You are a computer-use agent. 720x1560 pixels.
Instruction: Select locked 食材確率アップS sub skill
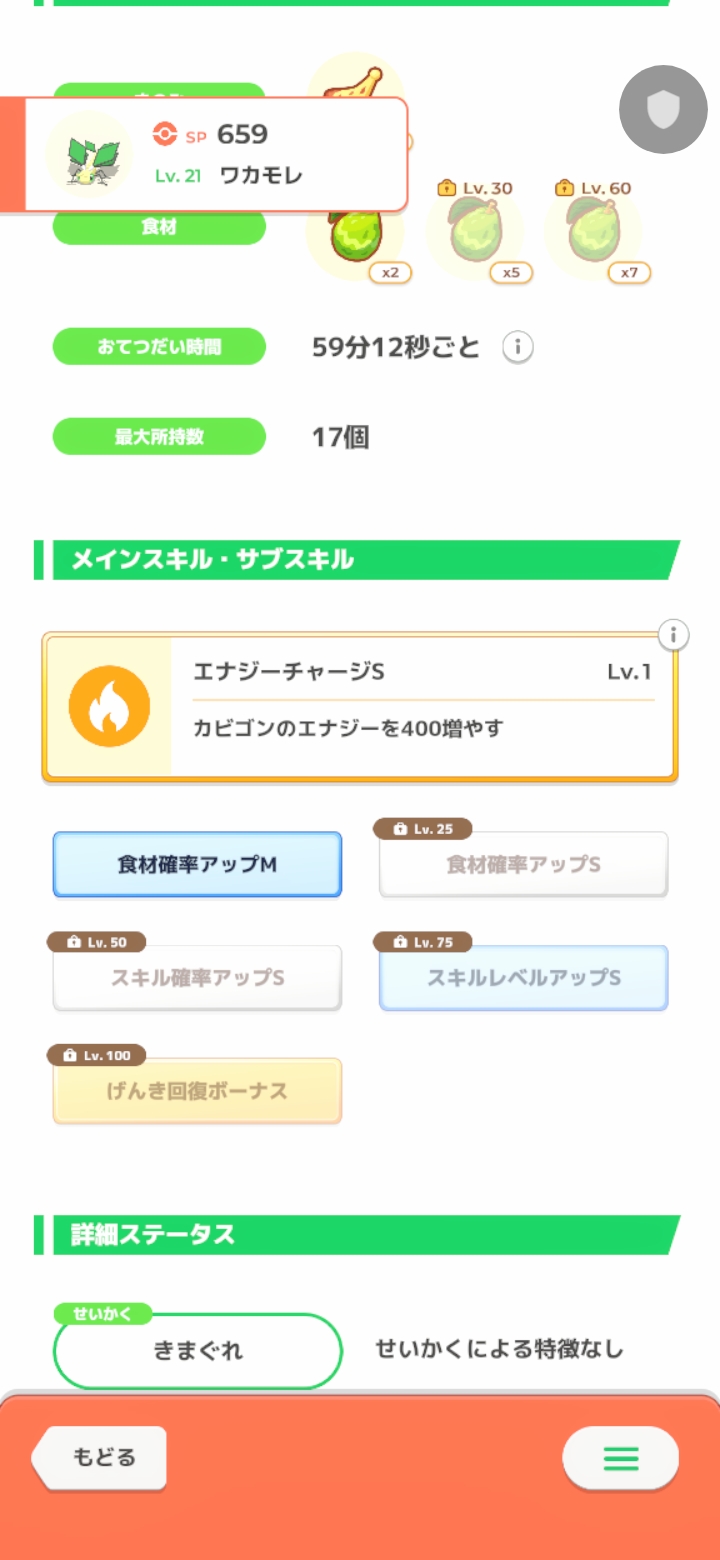click(523, 864)
